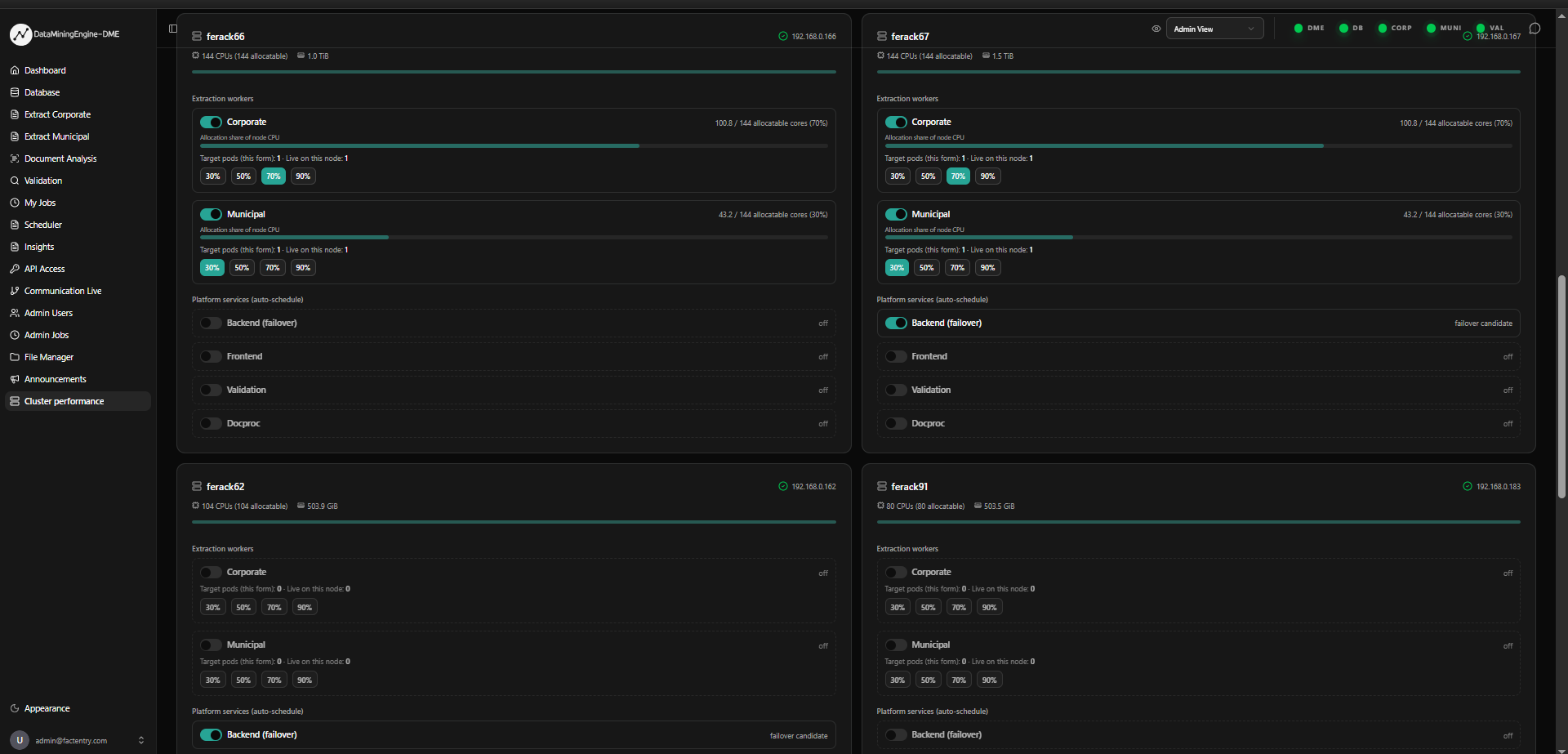Toggle the view eye icon beside Admin View

click(1156, 29)
